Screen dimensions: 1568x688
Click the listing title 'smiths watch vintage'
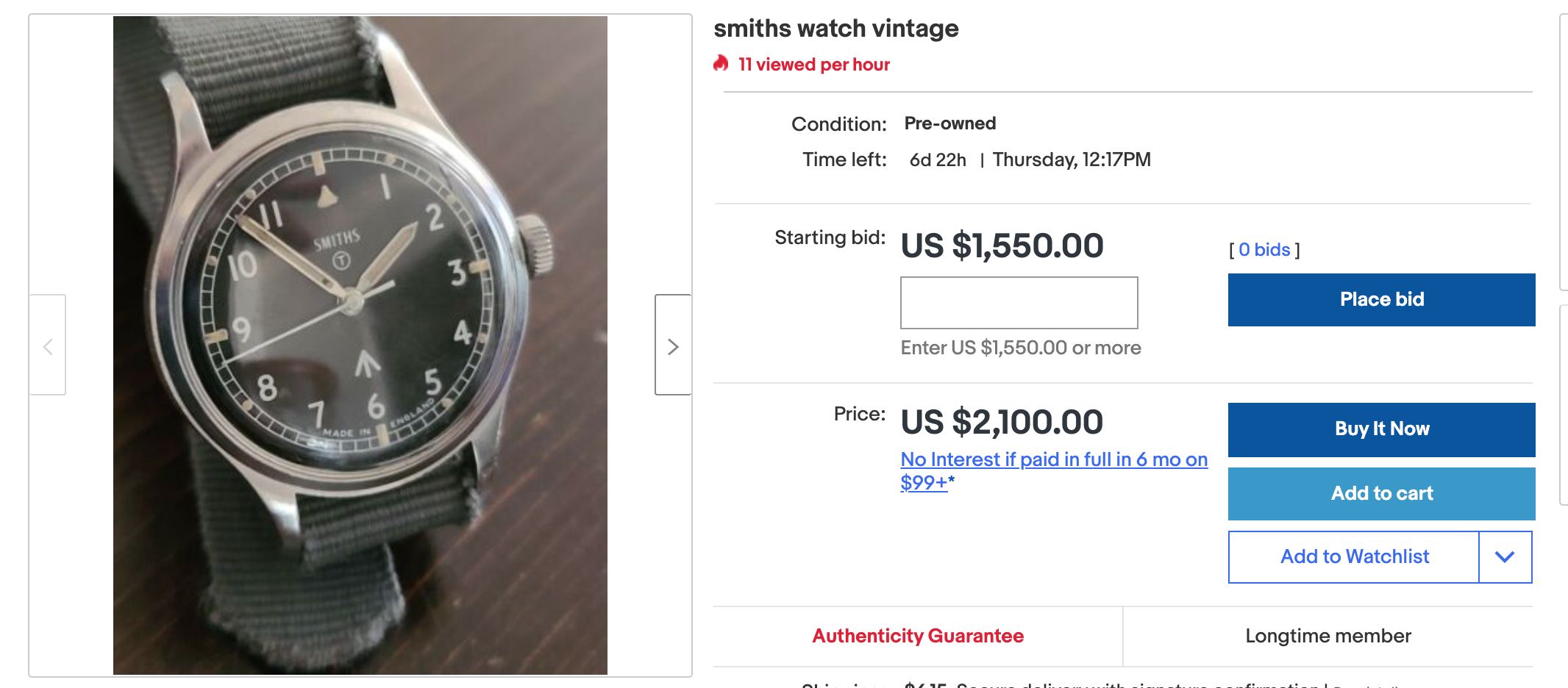[x=835, y=29]
